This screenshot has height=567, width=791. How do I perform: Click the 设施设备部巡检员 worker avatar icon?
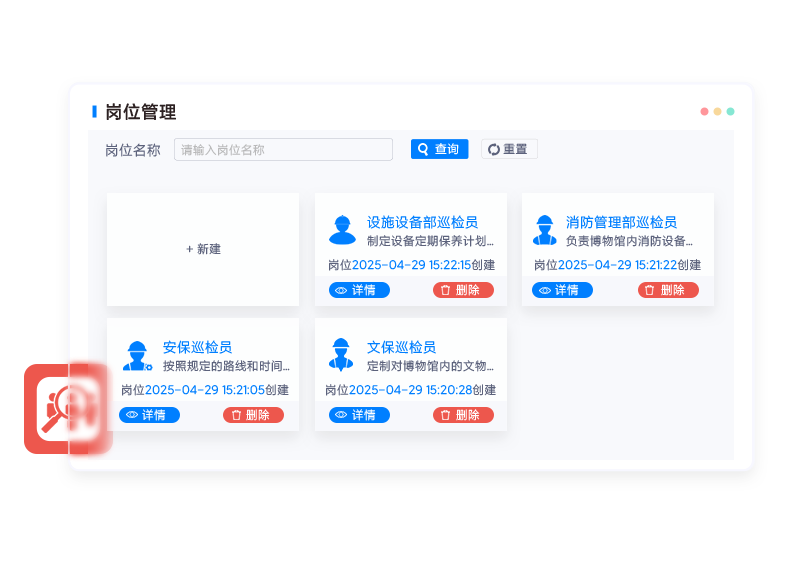click(x=342, y=230)
